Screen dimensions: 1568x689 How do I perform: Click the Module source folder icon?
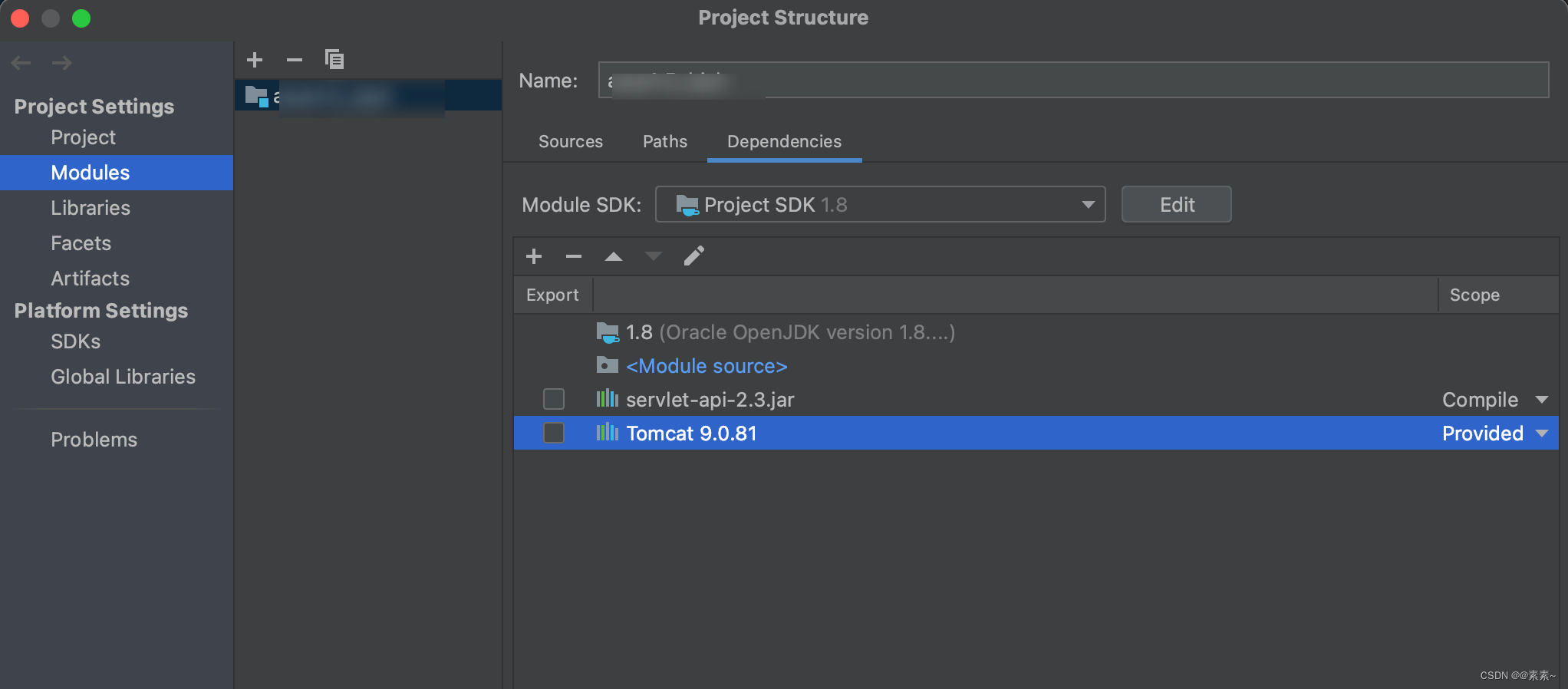(608, 365)
